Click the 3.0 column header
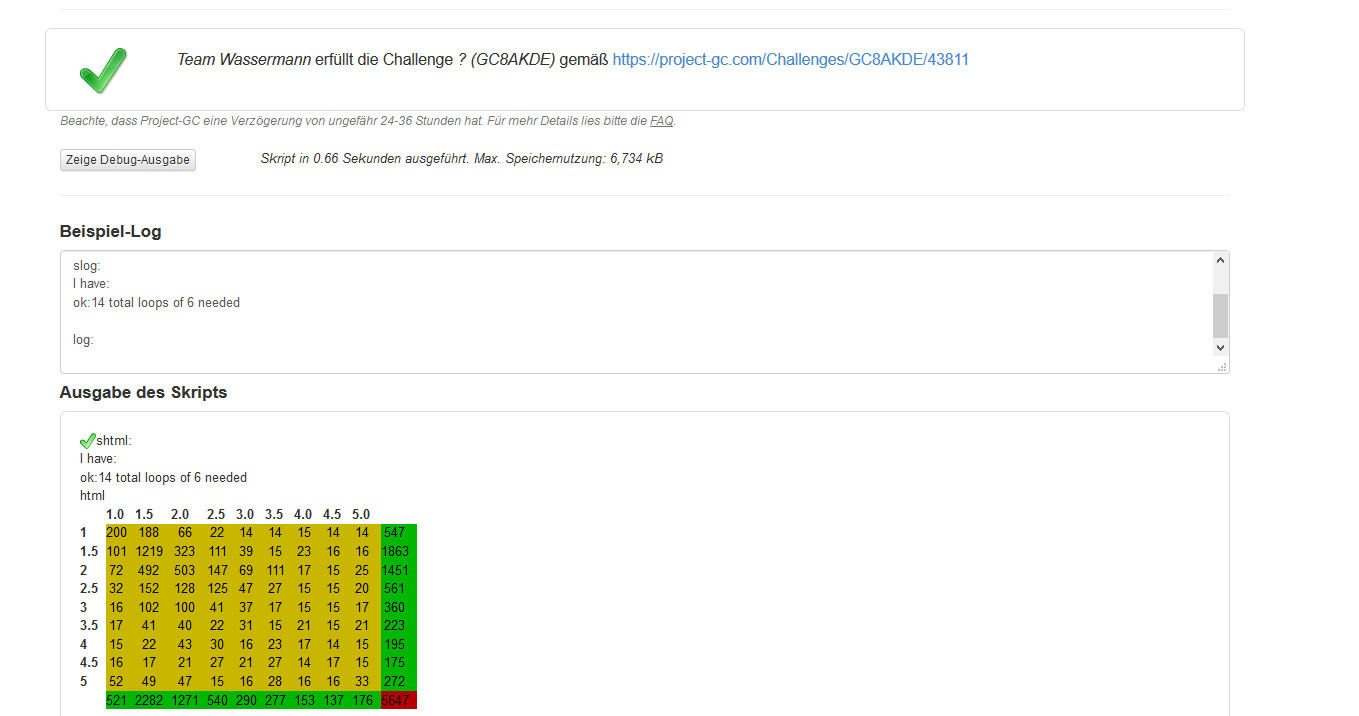 [x=246, y=514]
